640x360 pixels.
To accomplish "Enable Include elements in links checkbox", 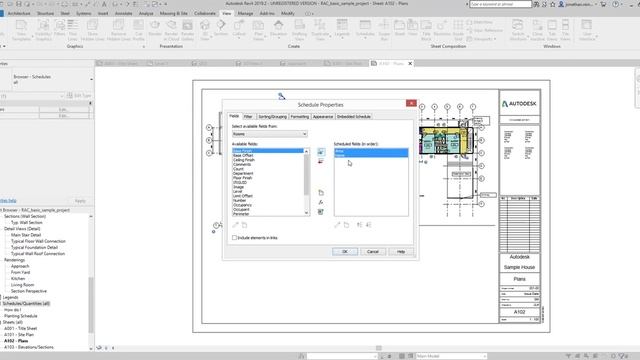I will point(234,238).
